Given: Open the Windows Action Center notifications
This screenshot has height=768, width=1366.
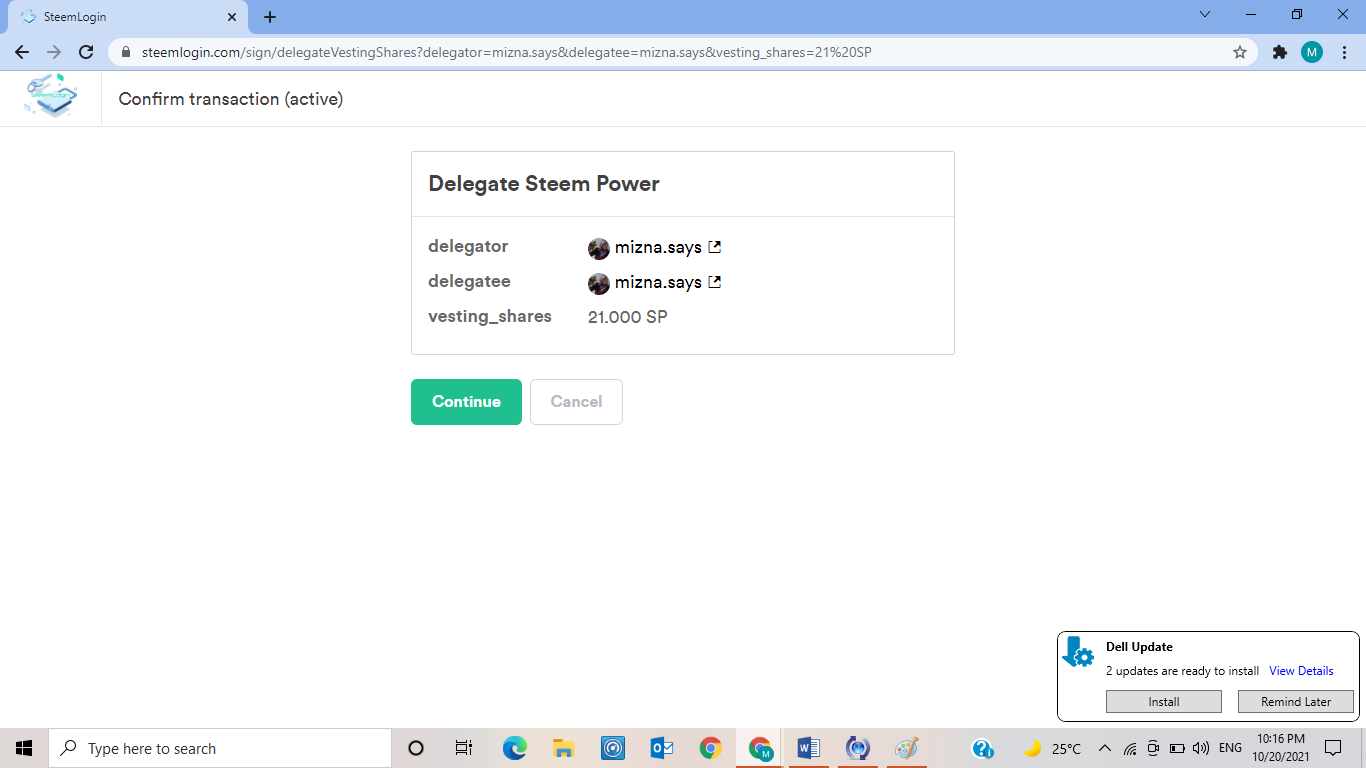Looking at the screenshot, I should coord(1333,748).
